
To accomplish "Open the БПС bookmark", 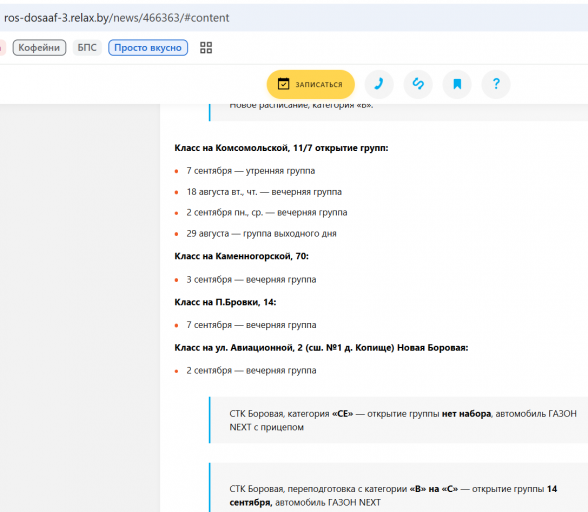I will 87,48.
